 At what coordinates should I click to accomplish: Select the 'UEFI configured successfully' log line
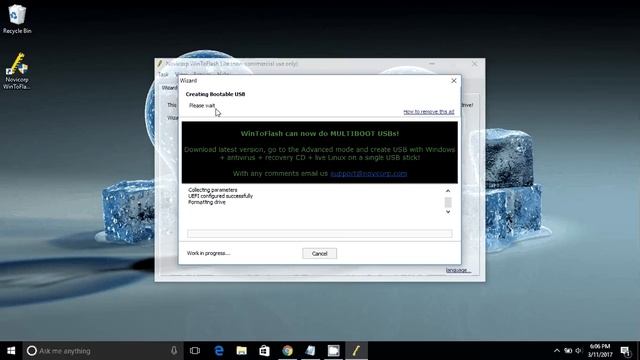coord(220,196)
